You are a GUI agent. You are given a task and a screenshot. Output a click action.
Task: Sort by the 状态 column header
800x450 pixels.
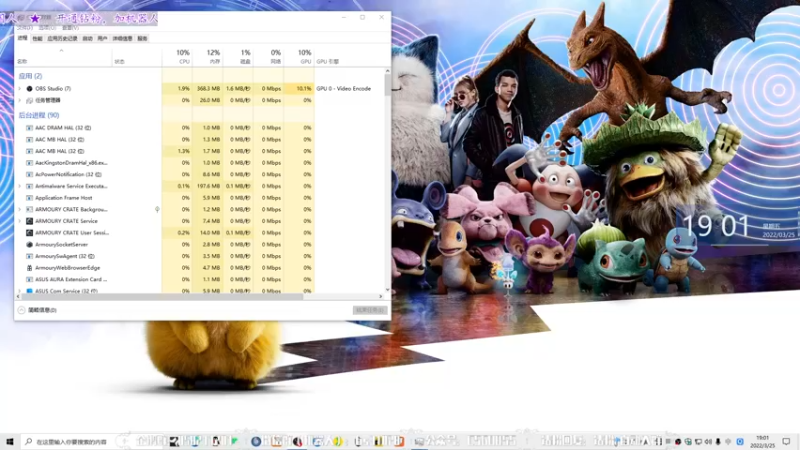coord(137,56)
